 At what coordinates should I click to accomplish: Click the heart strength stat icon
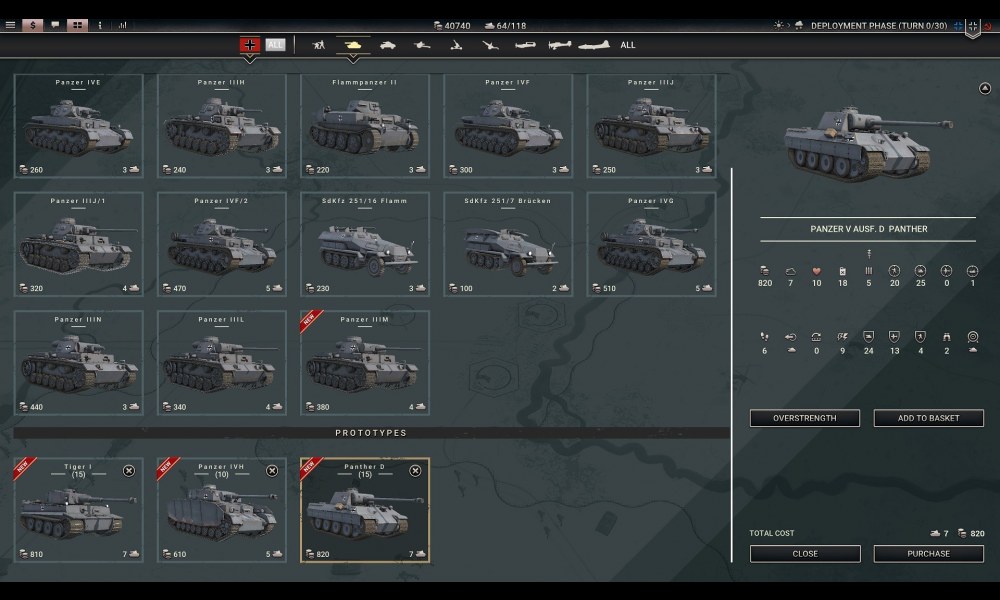[x=816, y=271]
